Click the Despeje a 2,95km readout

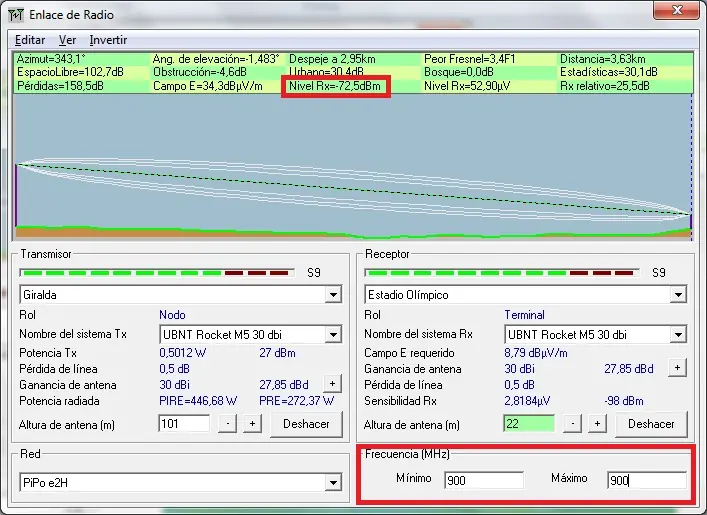click(332, 59)
